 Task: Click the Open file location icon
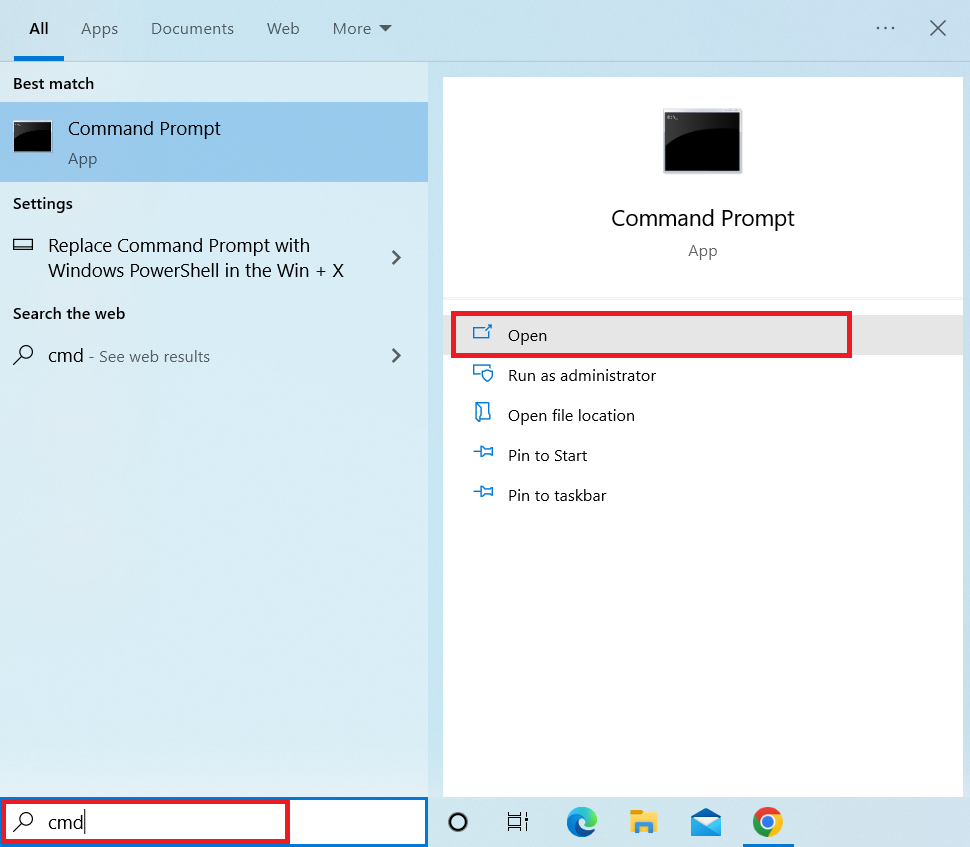[483, 414]
